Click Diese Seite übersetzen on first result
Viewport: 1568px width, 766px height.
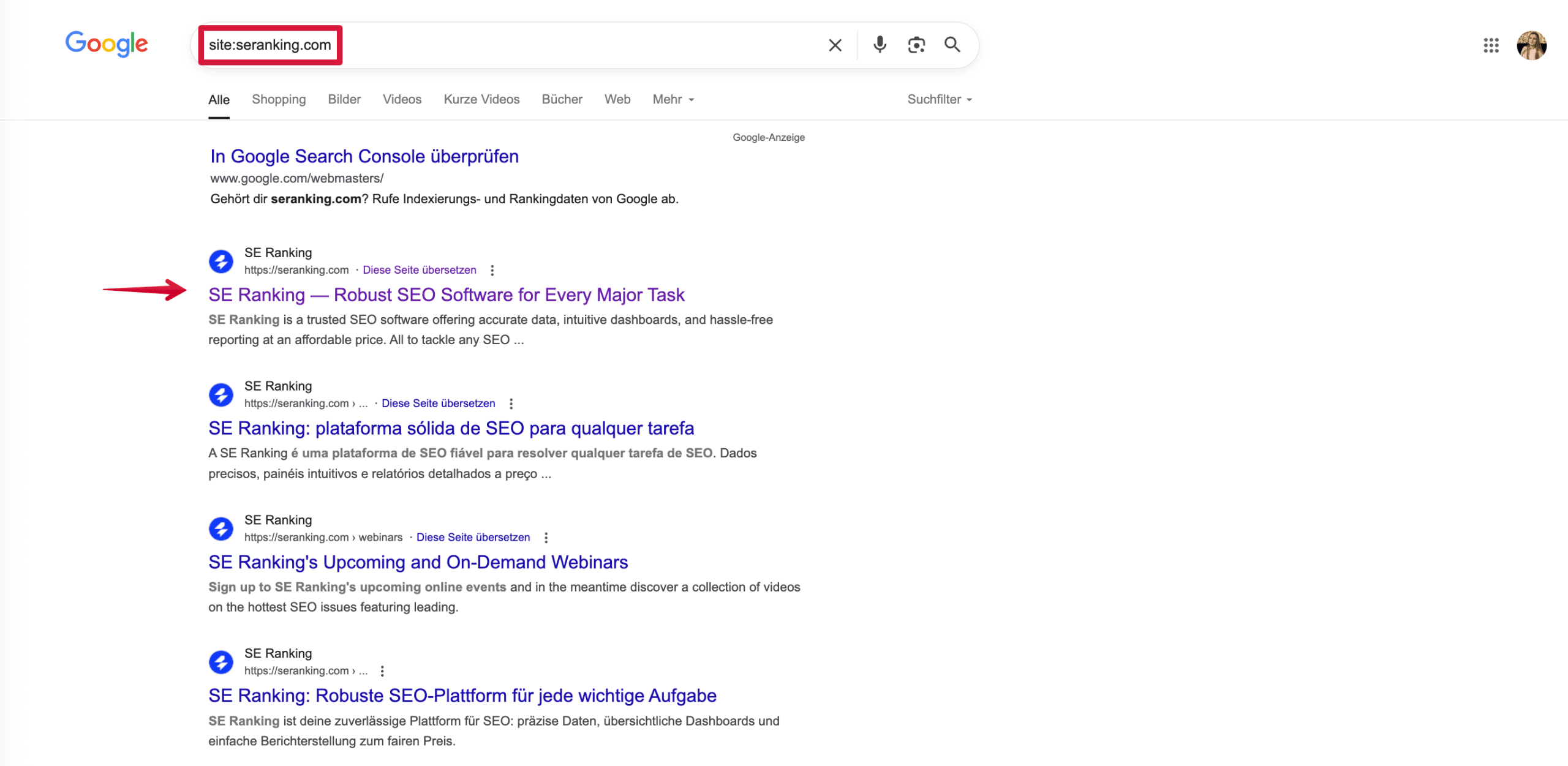point(420,270)
